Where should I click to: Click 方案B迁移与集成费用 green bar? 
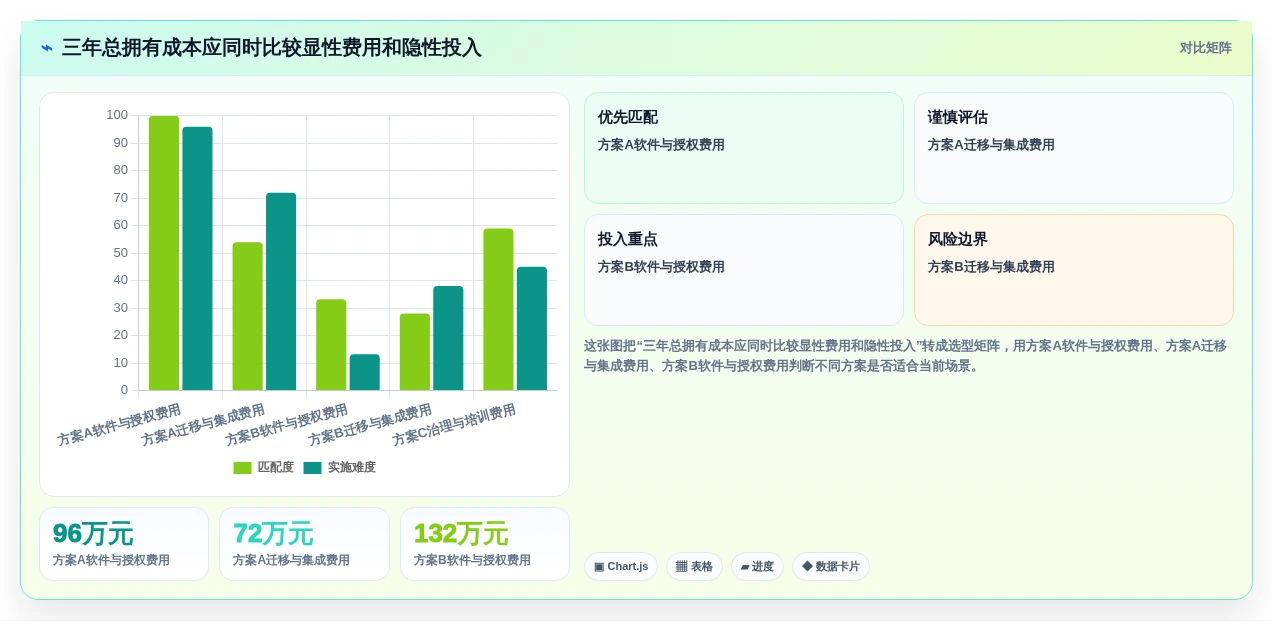(x=415, y=352)
